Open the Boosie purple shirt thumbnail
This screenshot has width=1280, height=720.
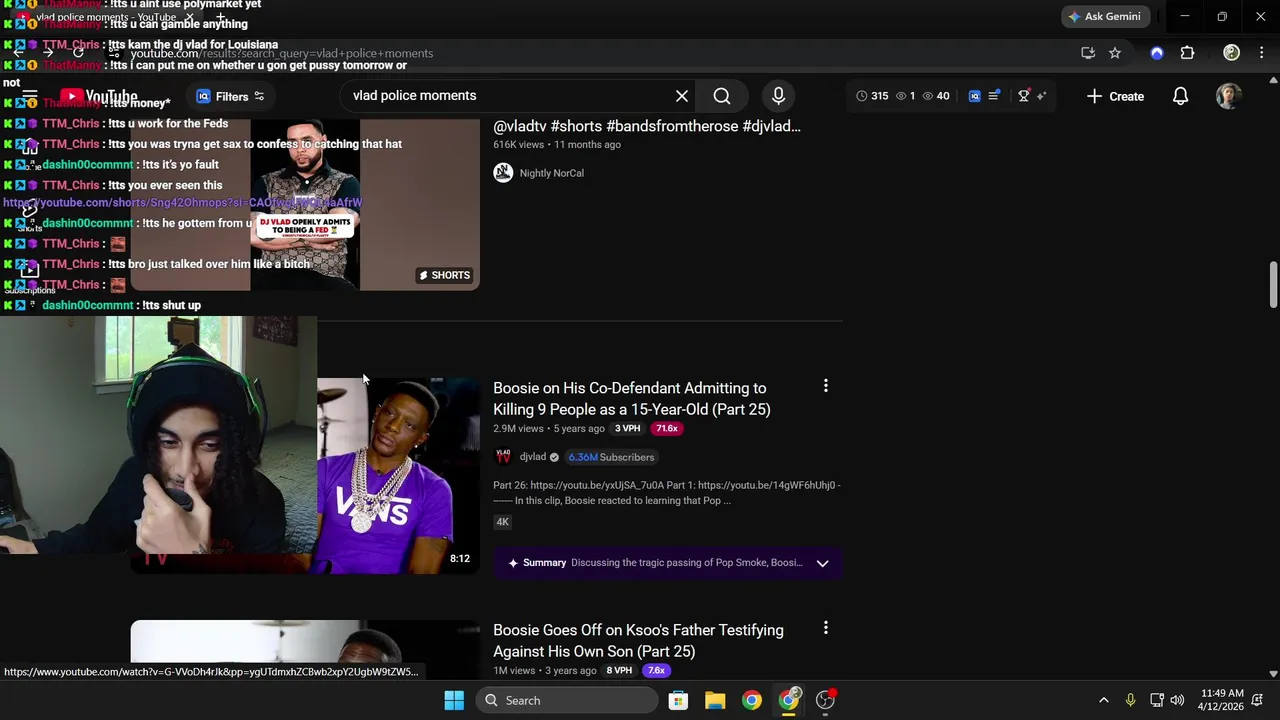pyautogui.click(x=398, y=476)
